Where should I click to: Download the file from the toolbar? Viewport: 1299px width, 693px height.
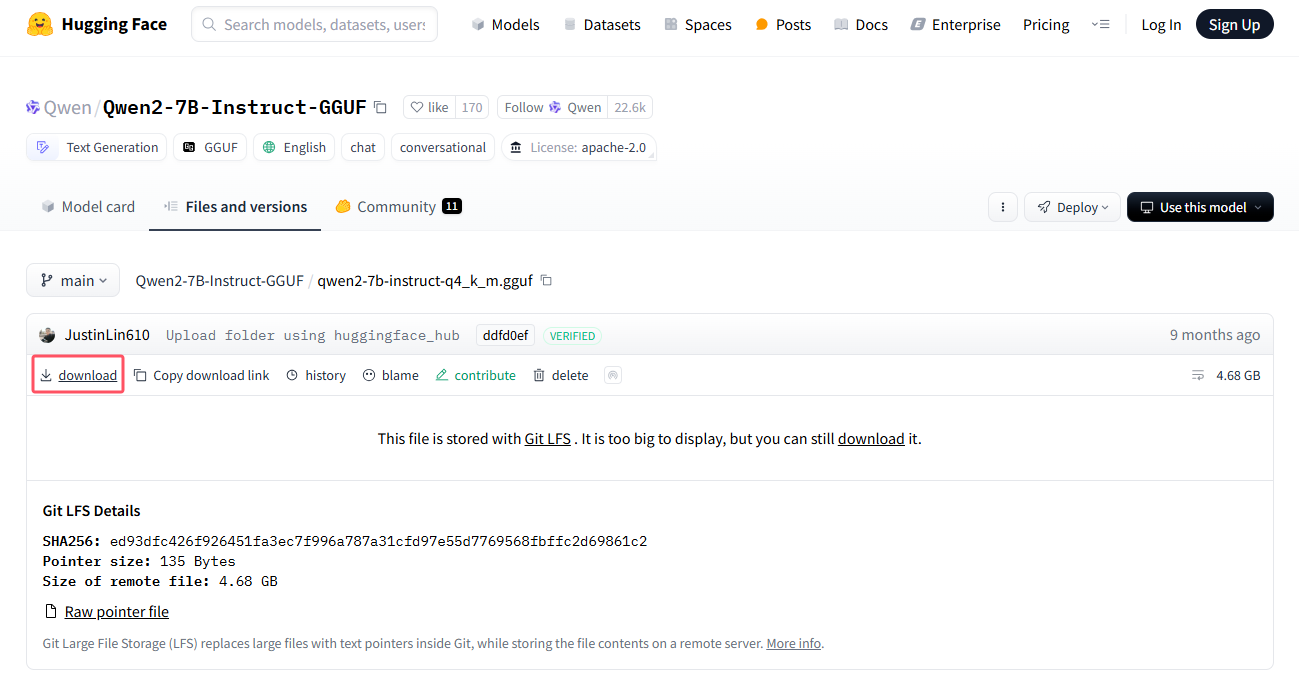(78, 375)
